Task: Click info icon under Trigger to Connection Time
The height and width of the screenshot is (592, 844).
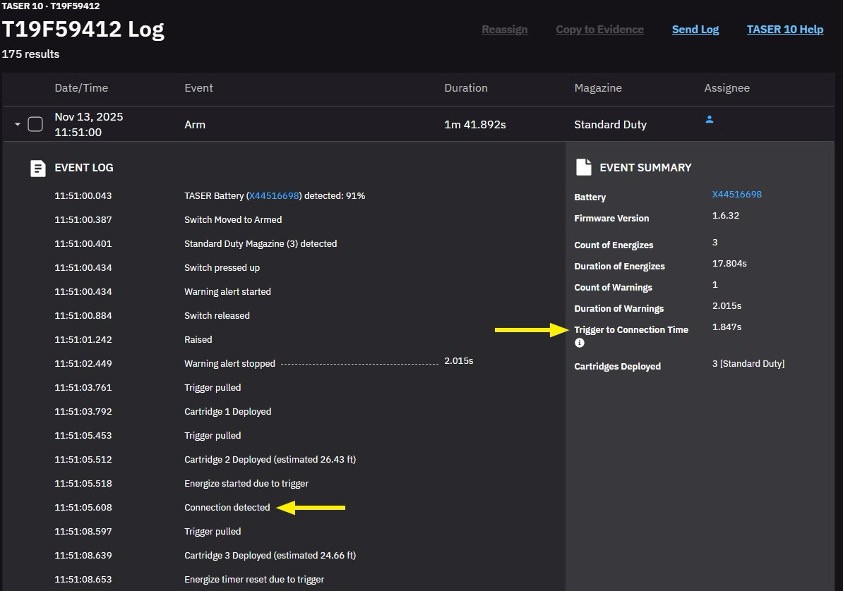Action: click(x=580, y=343)
